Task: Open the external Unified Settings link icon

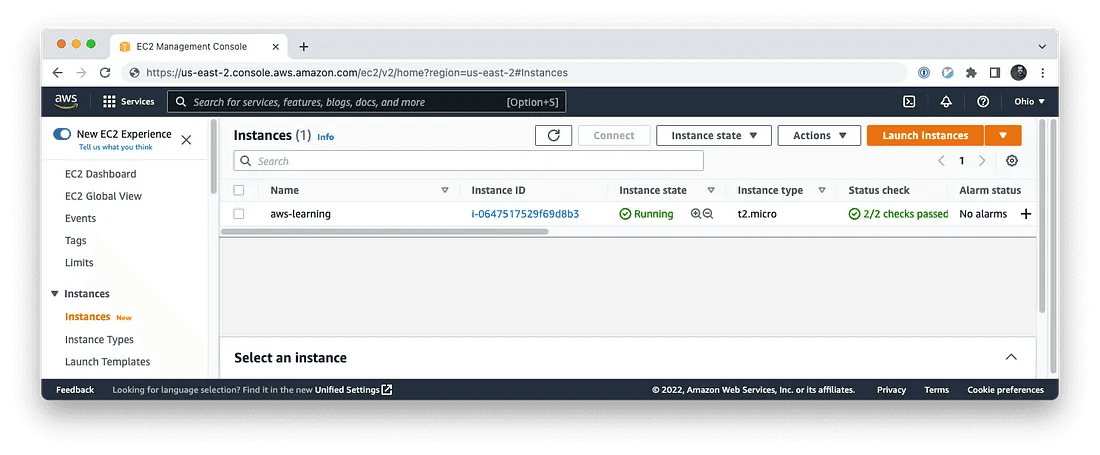Action: 387,390
